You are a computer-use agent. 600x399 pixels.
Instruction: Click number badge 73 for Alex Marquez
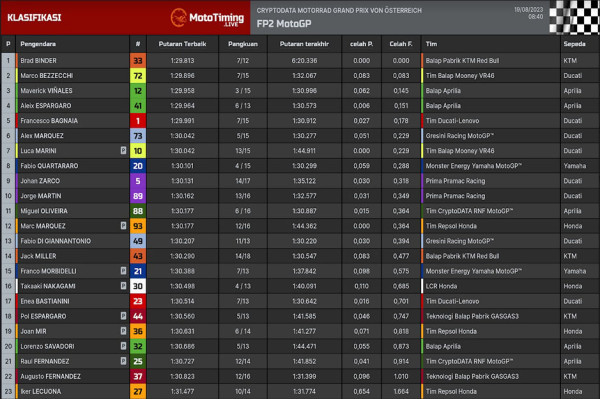[138, 136]
